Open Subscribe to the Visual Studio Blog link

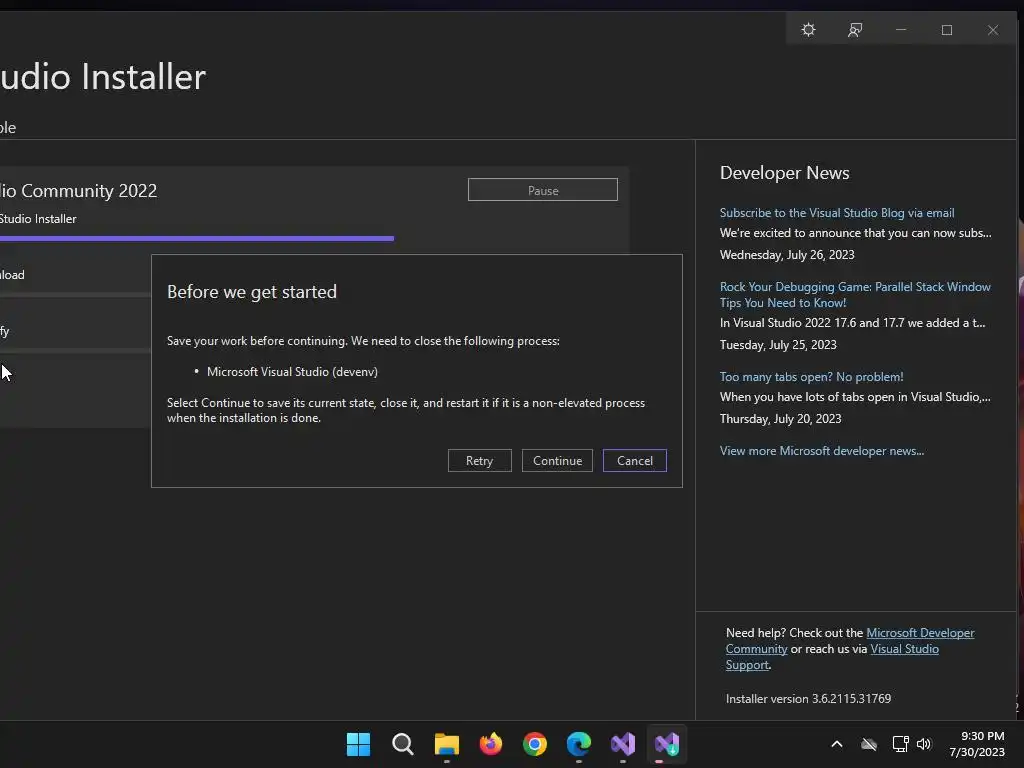(837, 213)
